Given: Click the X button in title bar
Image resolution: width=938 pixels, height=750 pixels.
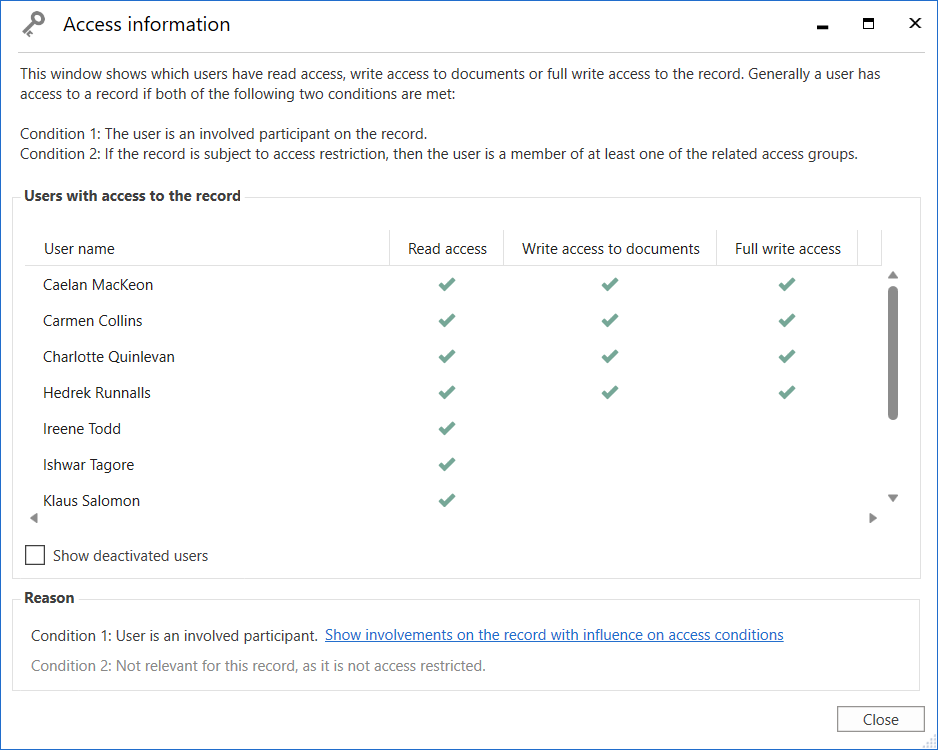Looking at the screenshot, I should 915,23.
